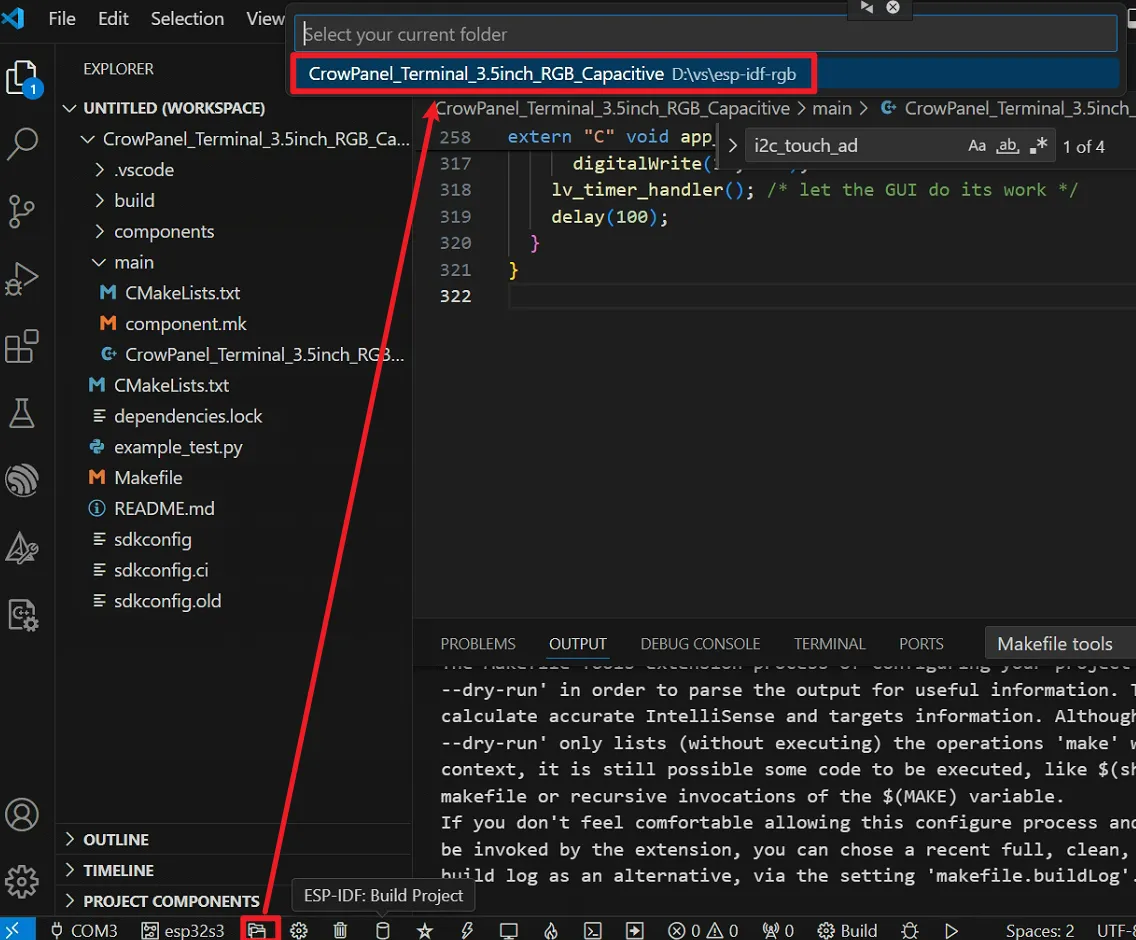Open dependencies.lock file

(188, 416)
